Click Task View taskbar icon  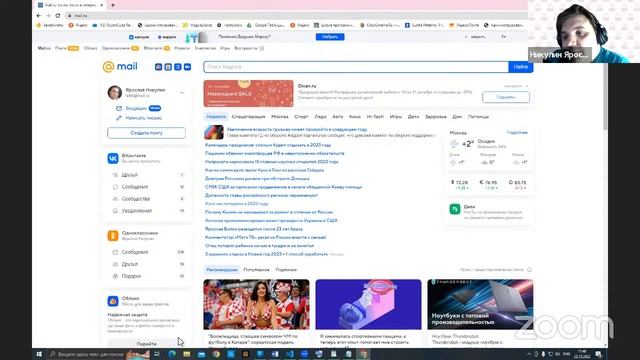click(157, 354)
